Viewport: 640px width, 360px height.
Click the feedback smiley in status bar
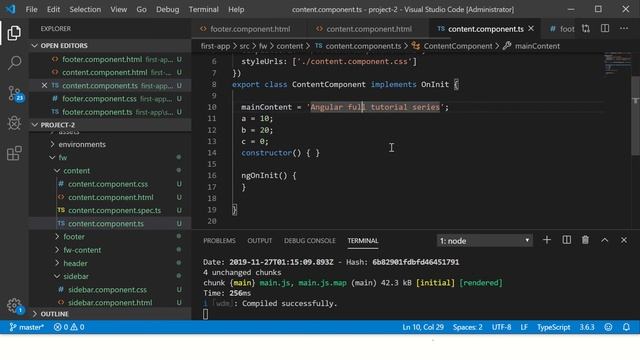(x=608, y=327)
